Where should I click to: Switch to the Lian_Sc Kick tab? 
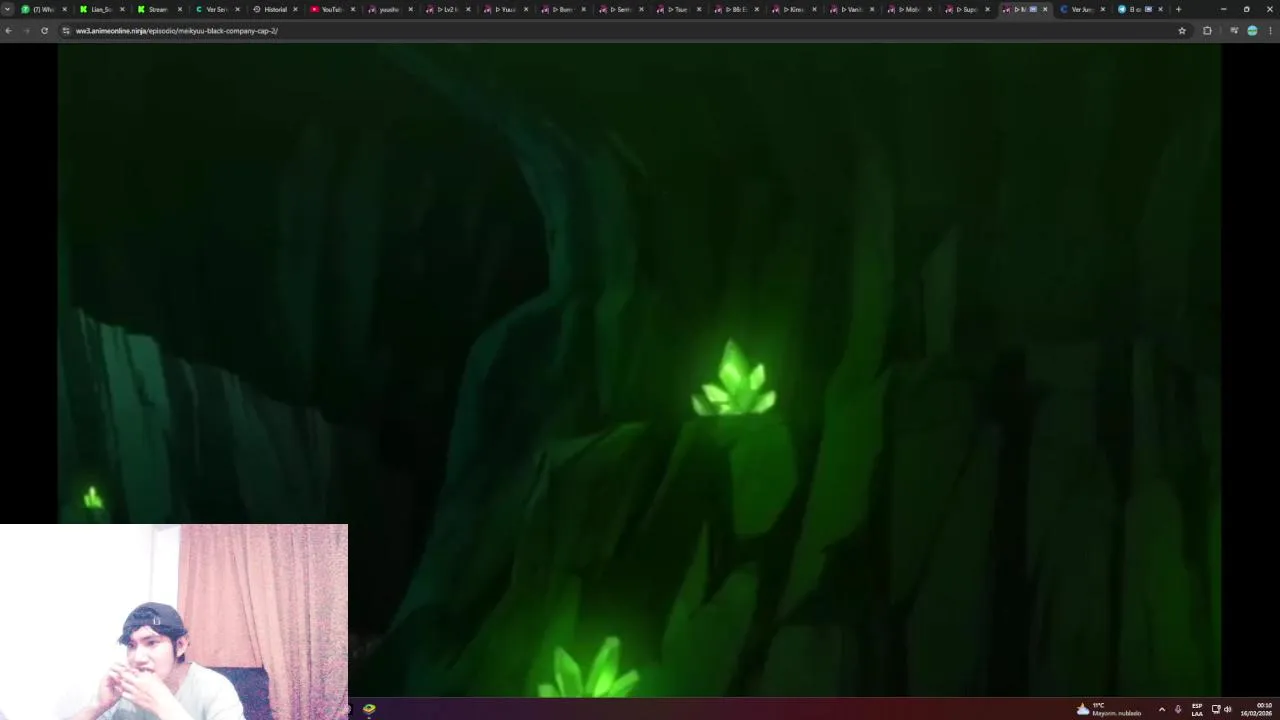101,9
